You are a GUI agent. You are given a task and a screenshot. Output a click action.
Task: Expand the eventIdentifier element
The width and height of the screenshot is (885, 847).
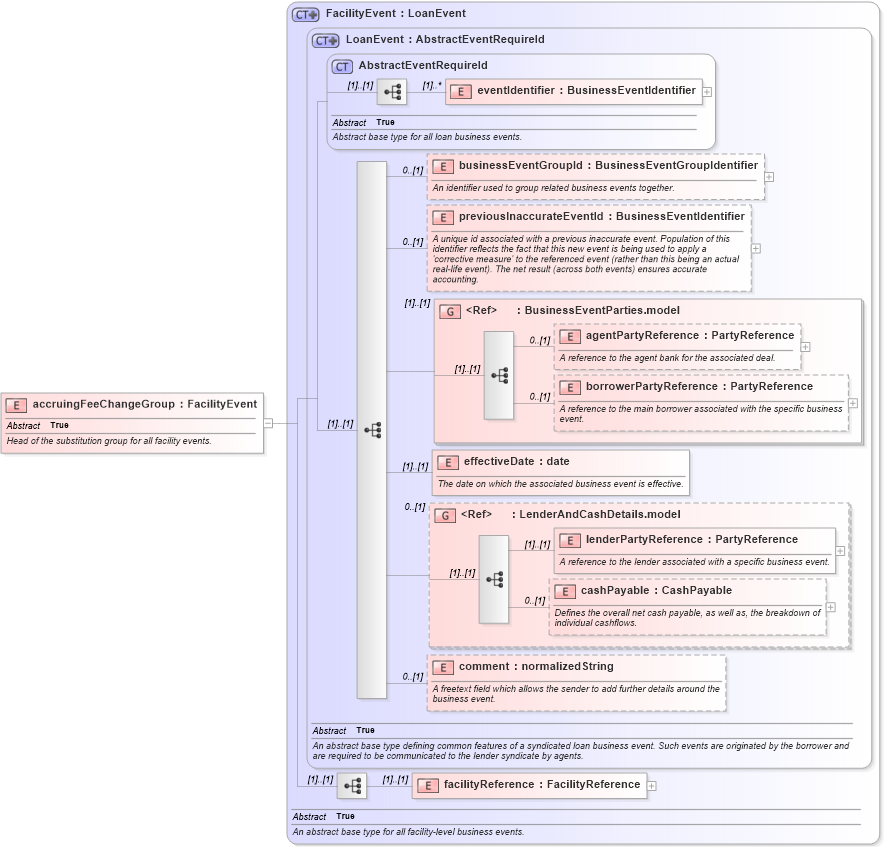707,91
